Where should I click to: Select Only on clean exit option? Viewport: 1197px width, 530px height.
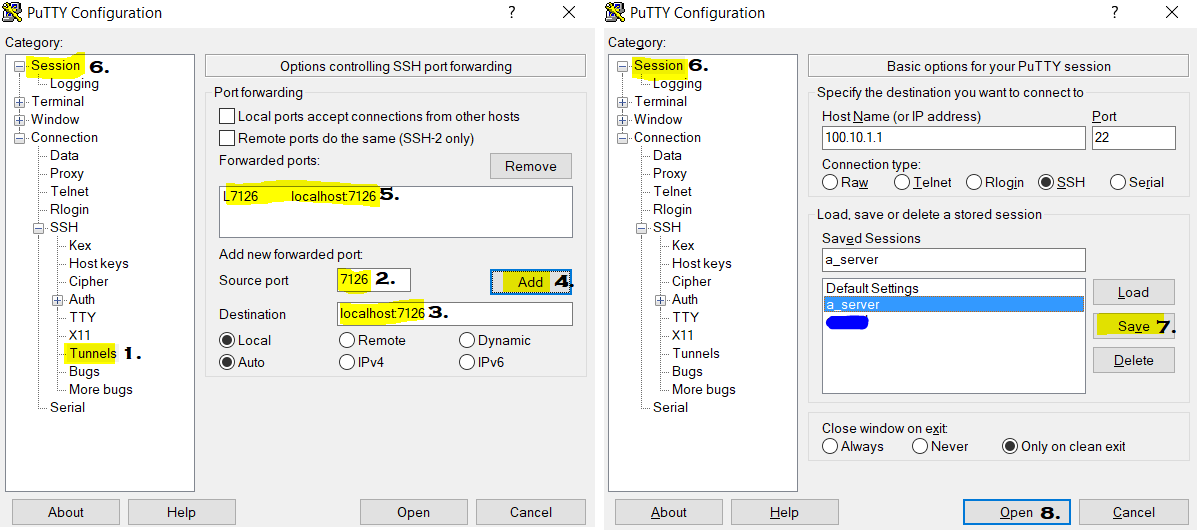click(x=1010, y=446)
